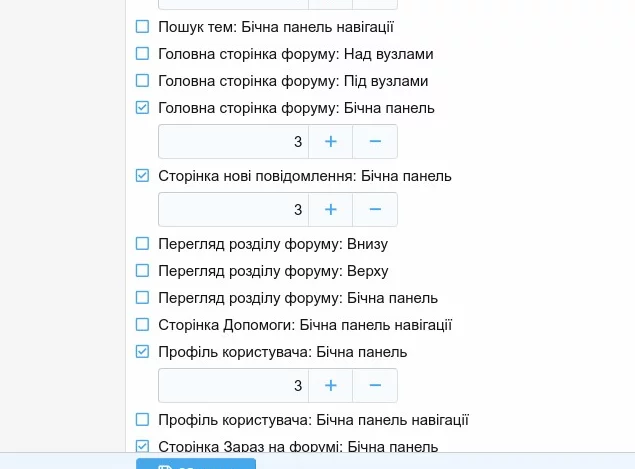The height and width of the screenshot is (469, 635).
Task: Click number field under Головна сторінка форуму: Бічна панель
Action: click(233, 141)
